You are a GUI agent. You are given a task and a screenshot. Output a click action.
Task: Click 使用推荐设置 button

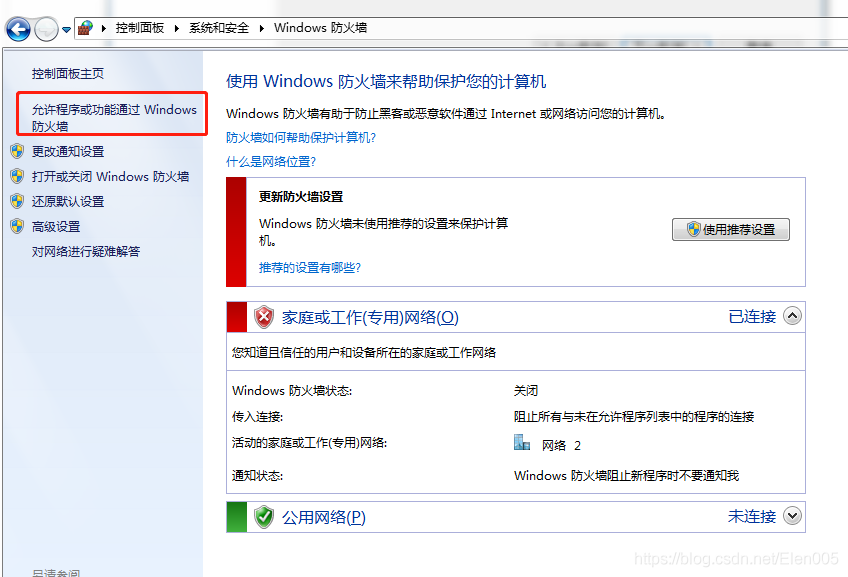click(731, 229)
